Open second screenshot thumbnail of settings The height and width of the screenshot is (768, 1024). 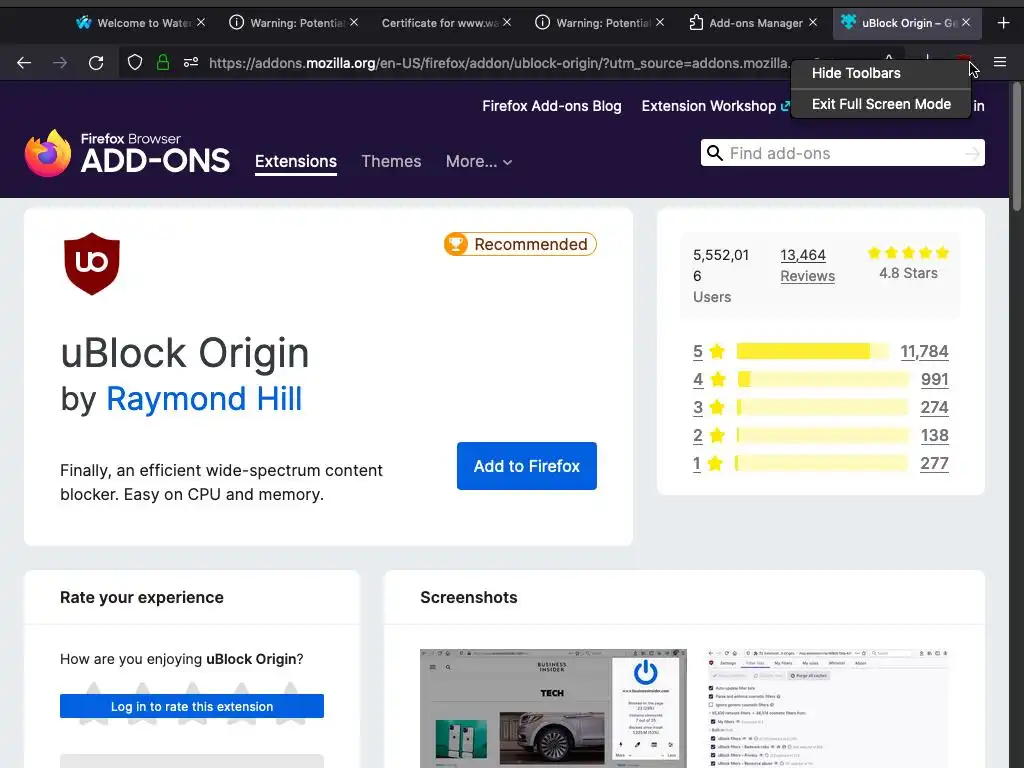click(x=828, y=709)
